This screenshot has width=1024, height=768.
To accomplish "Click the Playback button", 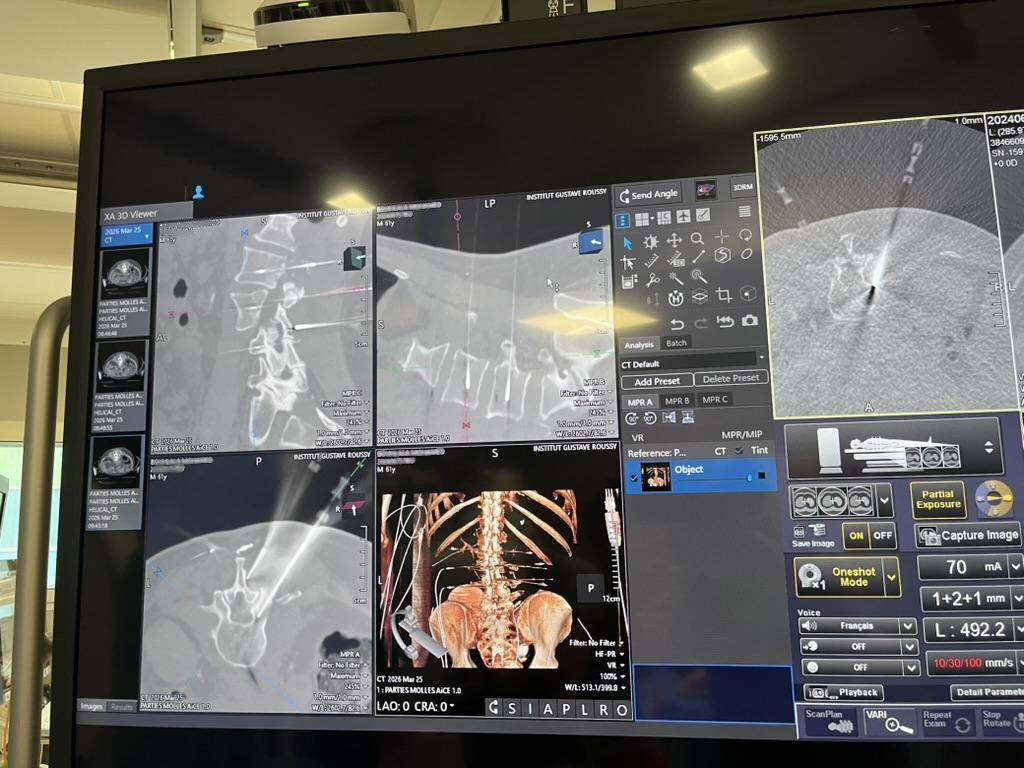I will [844, 693].
